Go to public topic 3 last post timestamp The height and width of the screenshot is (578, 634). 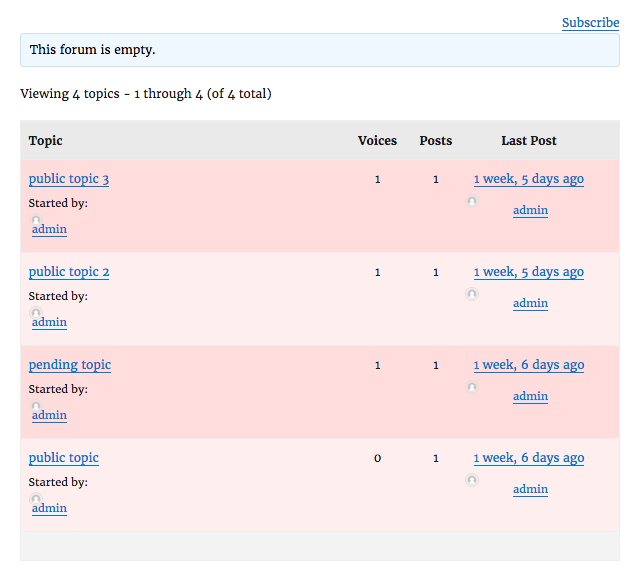(x=529, y=179)
